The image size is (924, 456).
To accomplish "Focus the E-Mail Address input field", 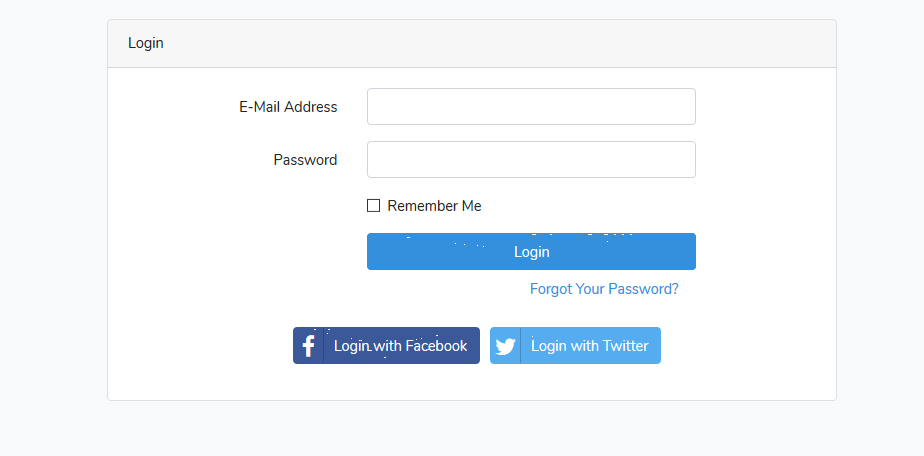I will (531, 107).
